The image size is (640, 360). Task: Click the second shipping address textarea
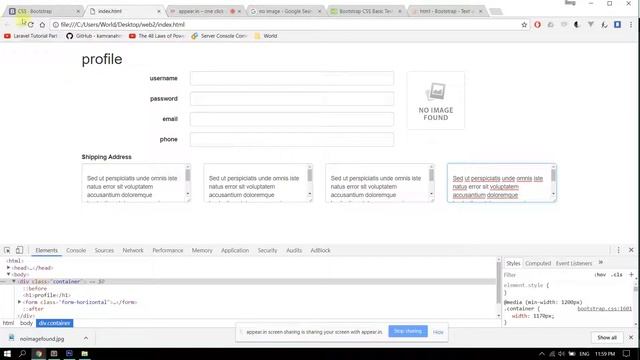tap(258, 183)
